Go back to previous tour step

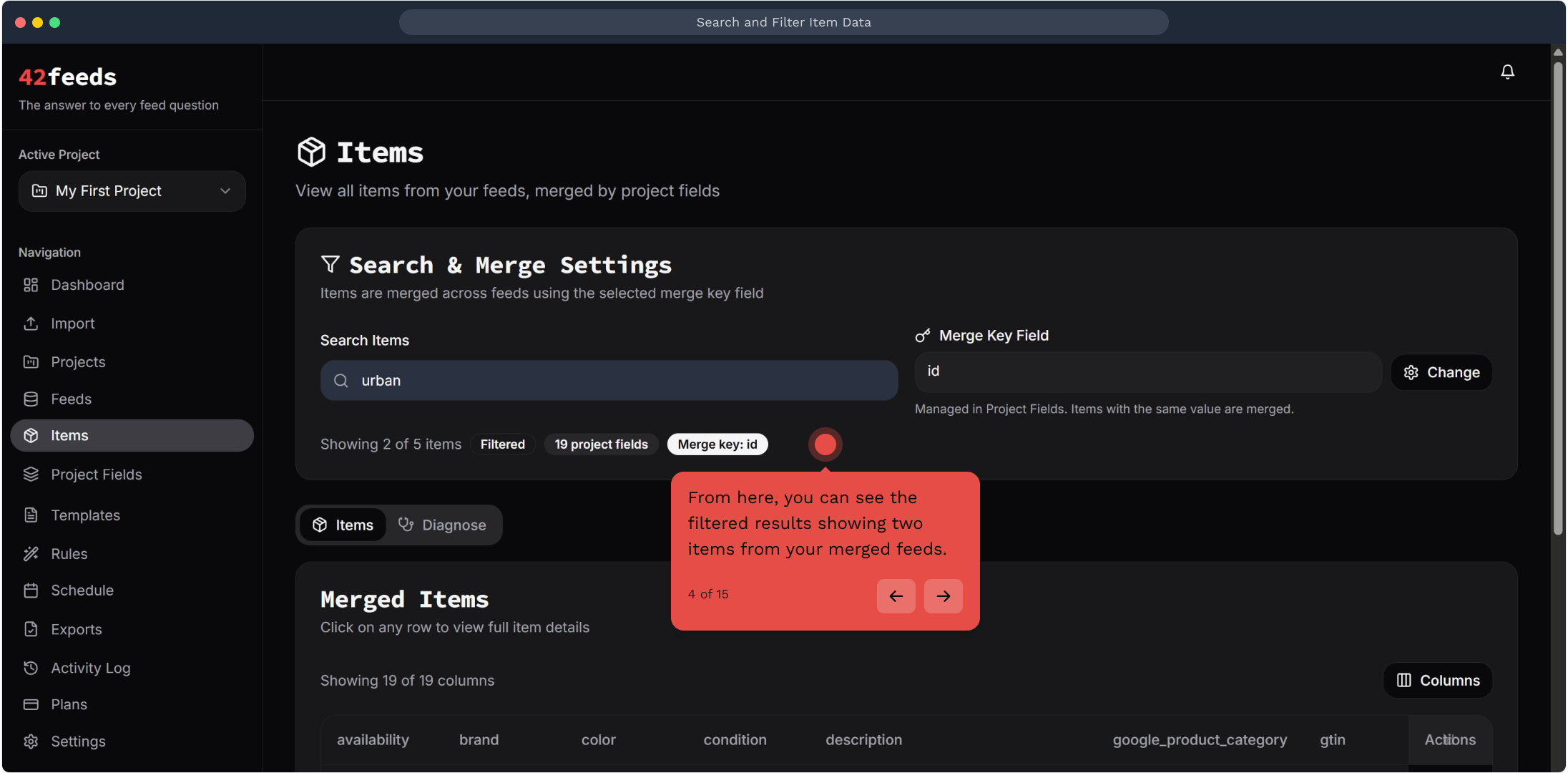(x=896, y=596)
